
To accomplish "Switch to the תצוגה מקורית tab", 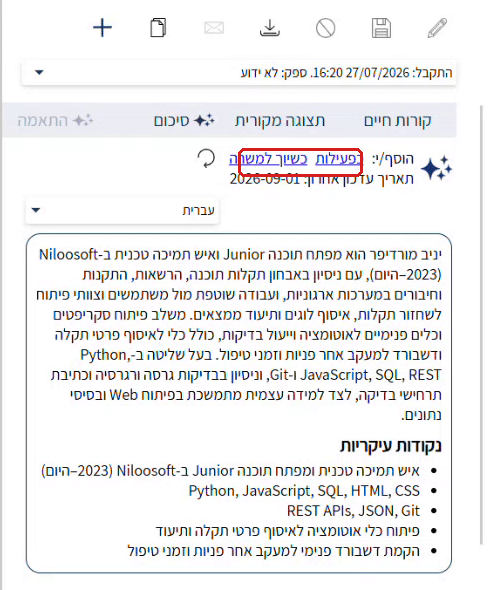I will pos(280,121).
